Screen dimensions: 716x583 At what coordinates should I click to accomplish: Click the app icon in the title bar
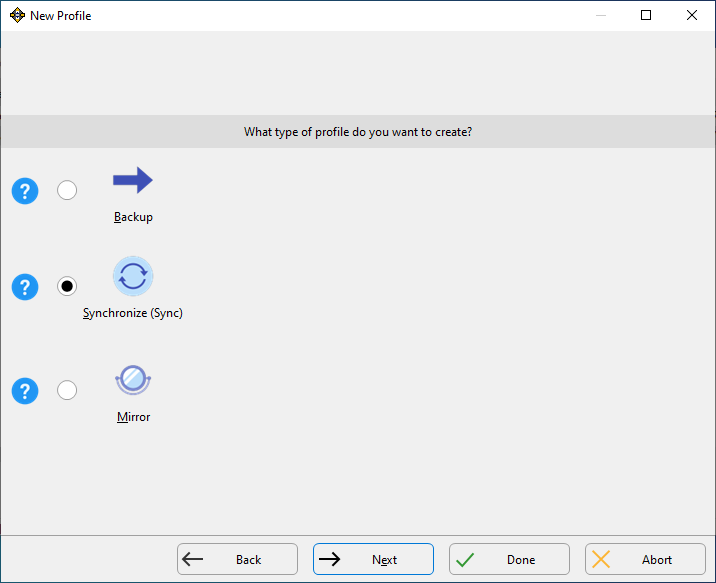click(x=17, y=15)
